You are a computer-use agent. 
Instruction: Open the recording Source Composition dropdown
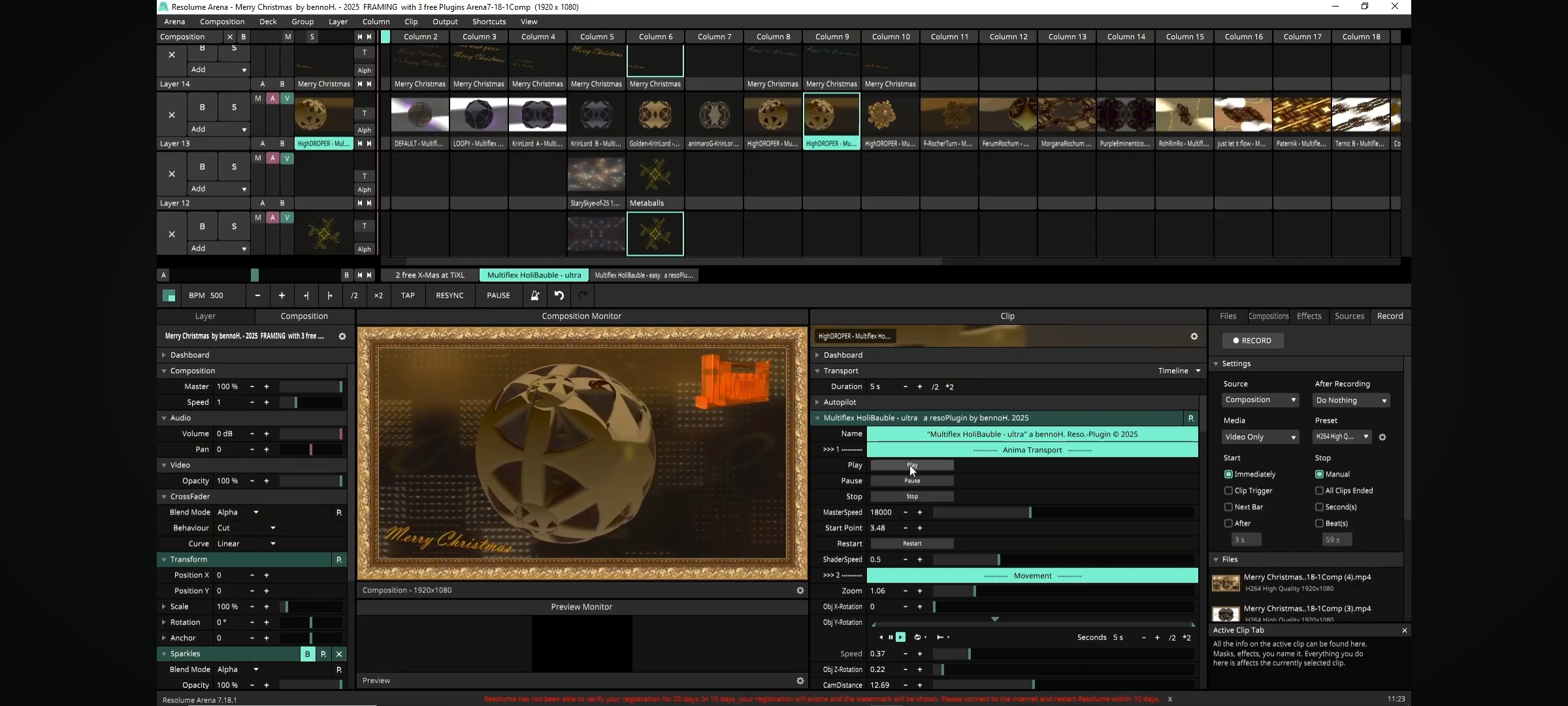tap(1260, 400)
